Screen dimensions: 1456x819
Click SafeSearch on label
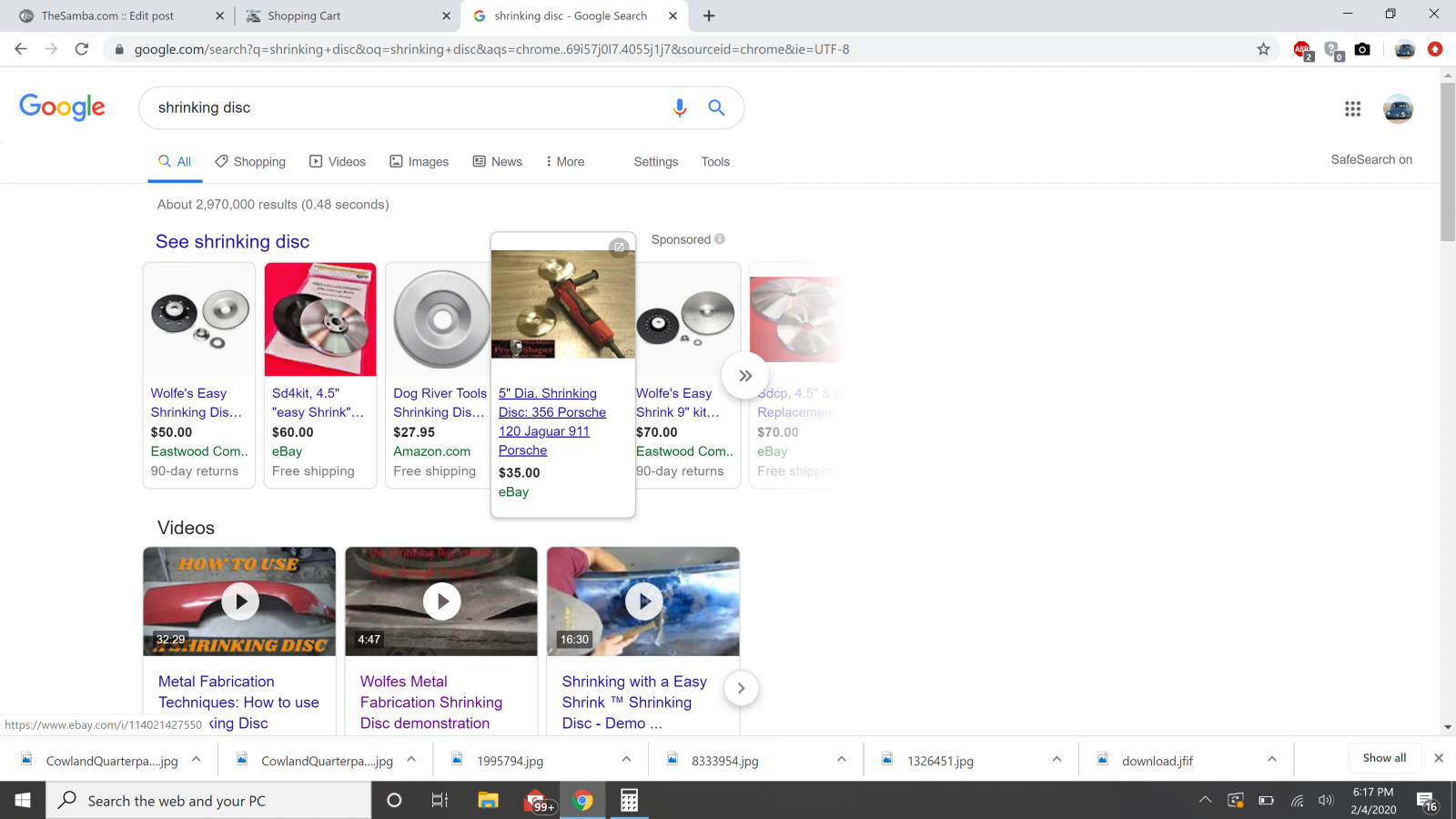[1371, 159]
